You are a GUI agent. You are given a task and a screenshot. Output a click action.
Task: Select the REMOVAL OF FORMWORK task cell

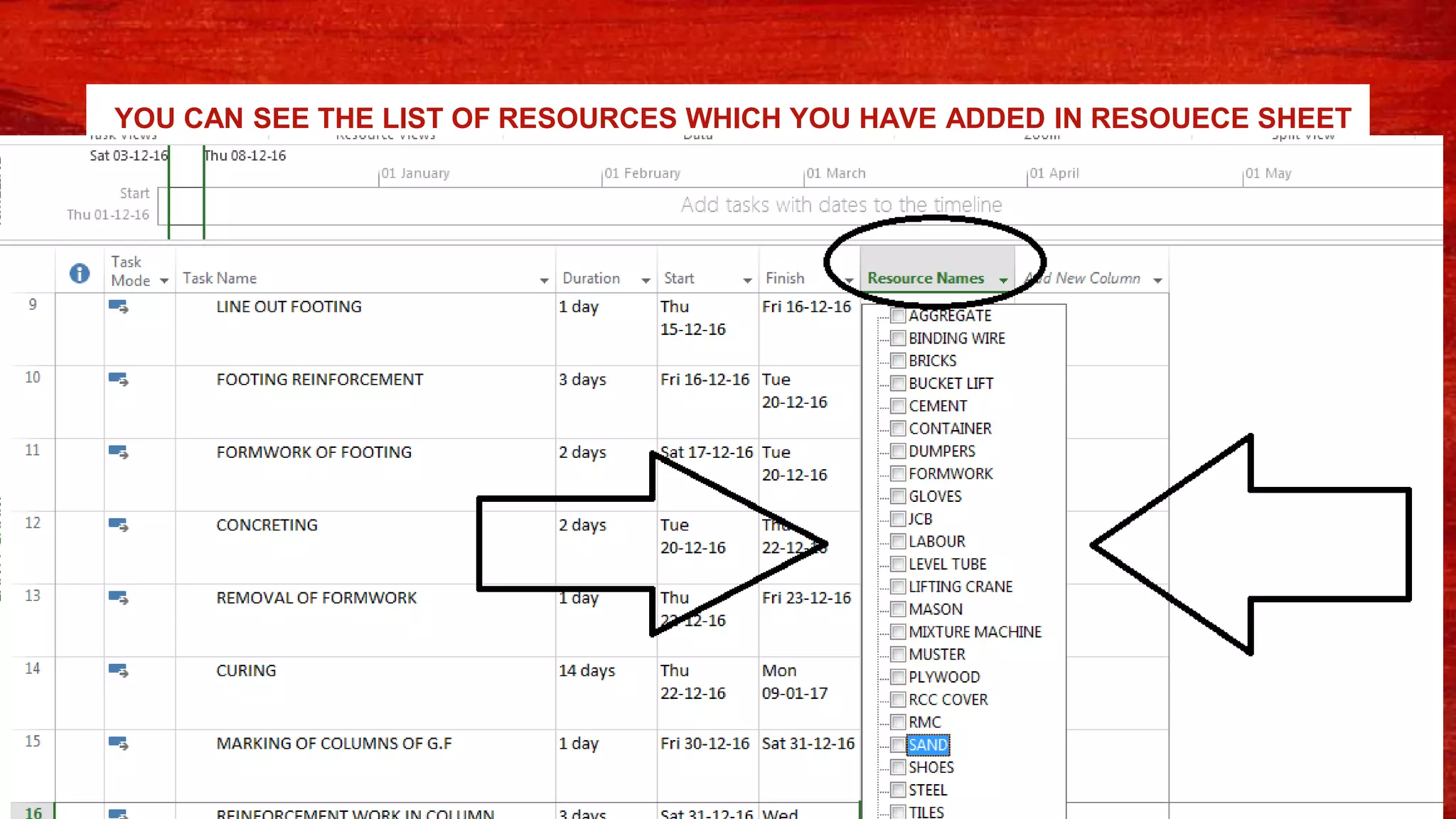(365, 620)
